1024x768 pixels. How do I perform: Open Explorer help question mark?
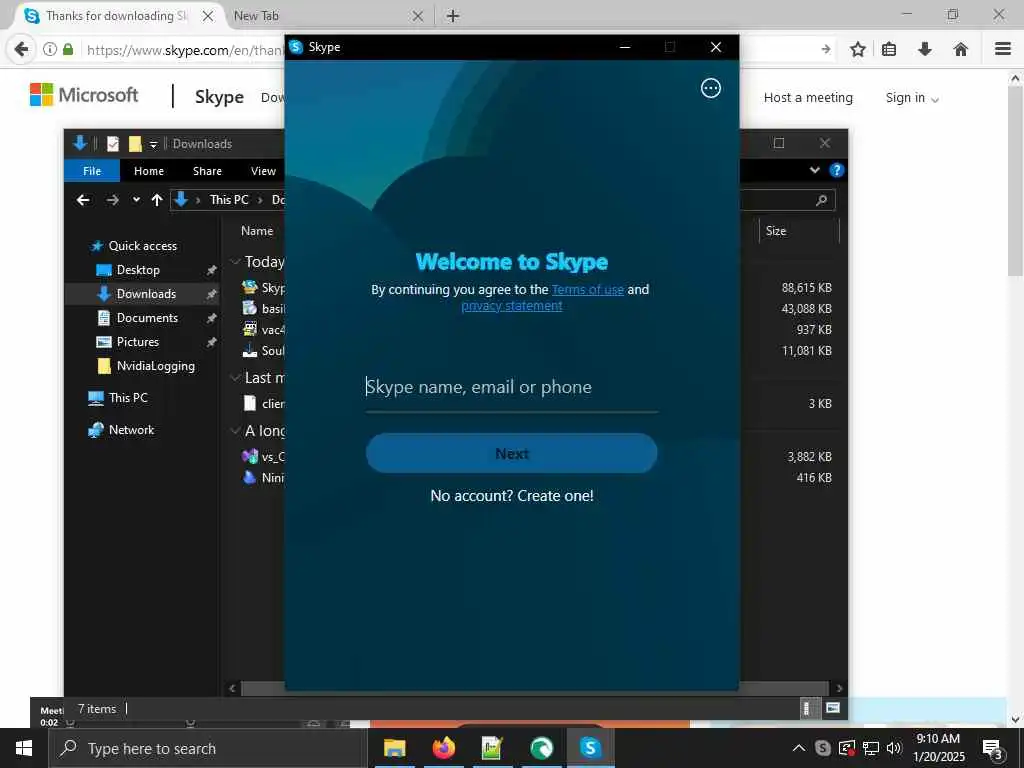(836, 170)
